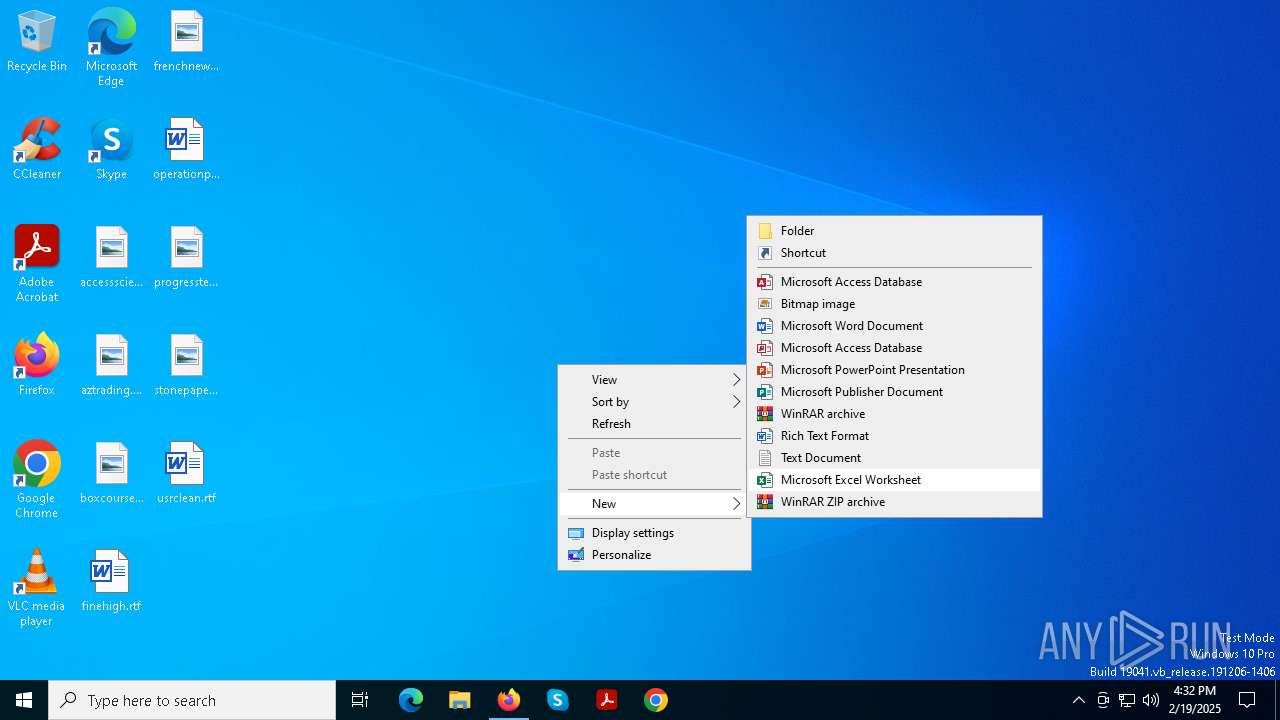Choose Personalize in the context menu

coord(654,555)
